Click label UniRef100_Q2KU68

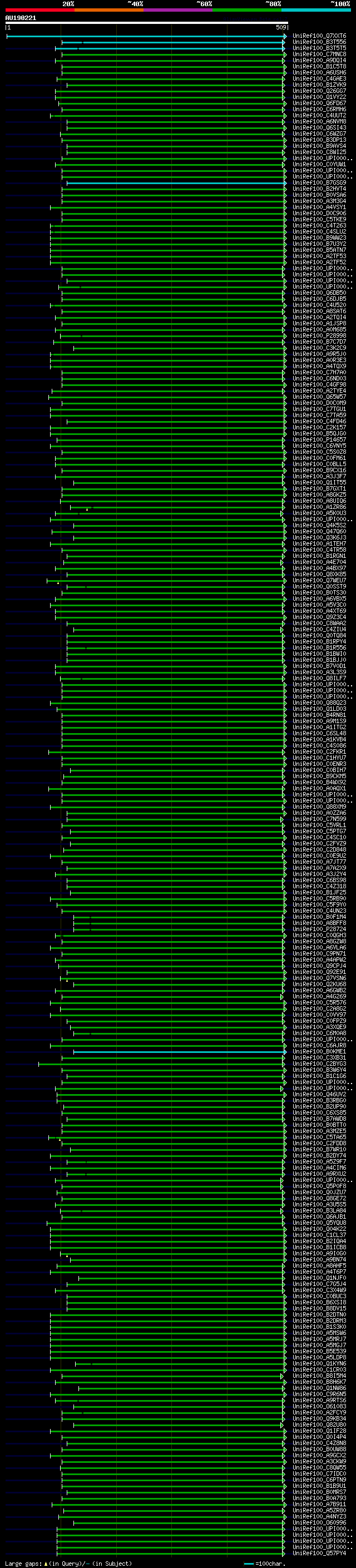click(x=319, y=985)
